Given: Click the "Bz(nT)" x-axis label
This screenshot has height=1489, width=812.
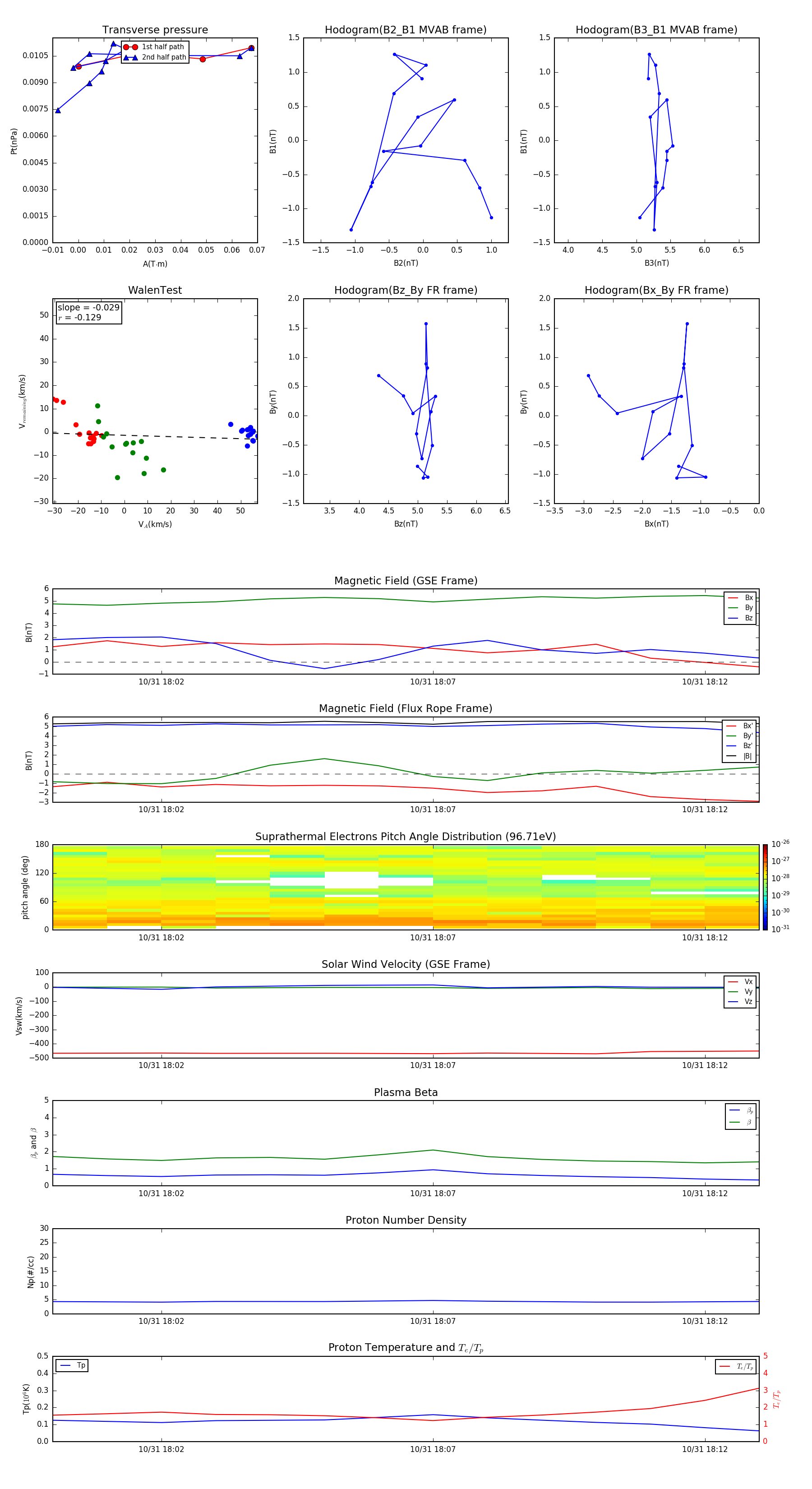Looking at the screenshot, I should 406,524.
